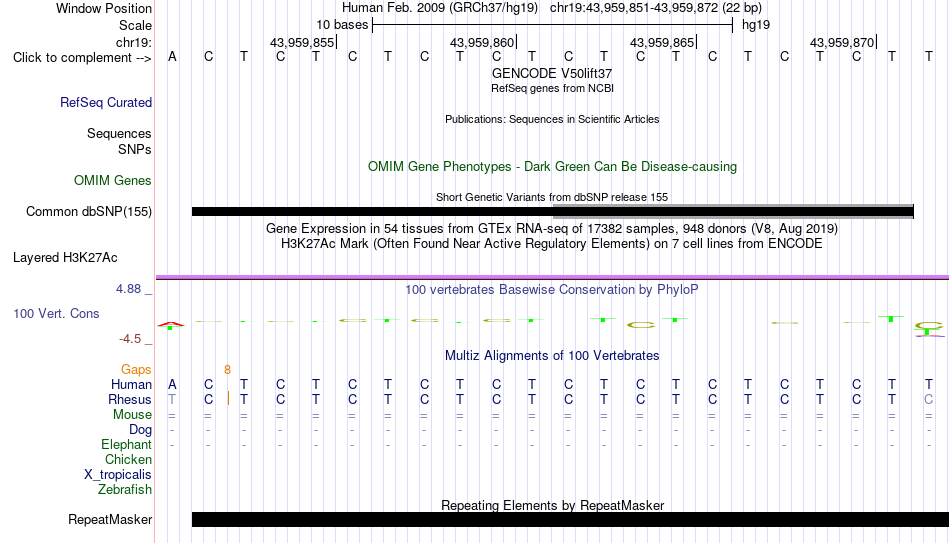
Task: Click the RepeatMasker track label
Action: [x=110, y=519]
